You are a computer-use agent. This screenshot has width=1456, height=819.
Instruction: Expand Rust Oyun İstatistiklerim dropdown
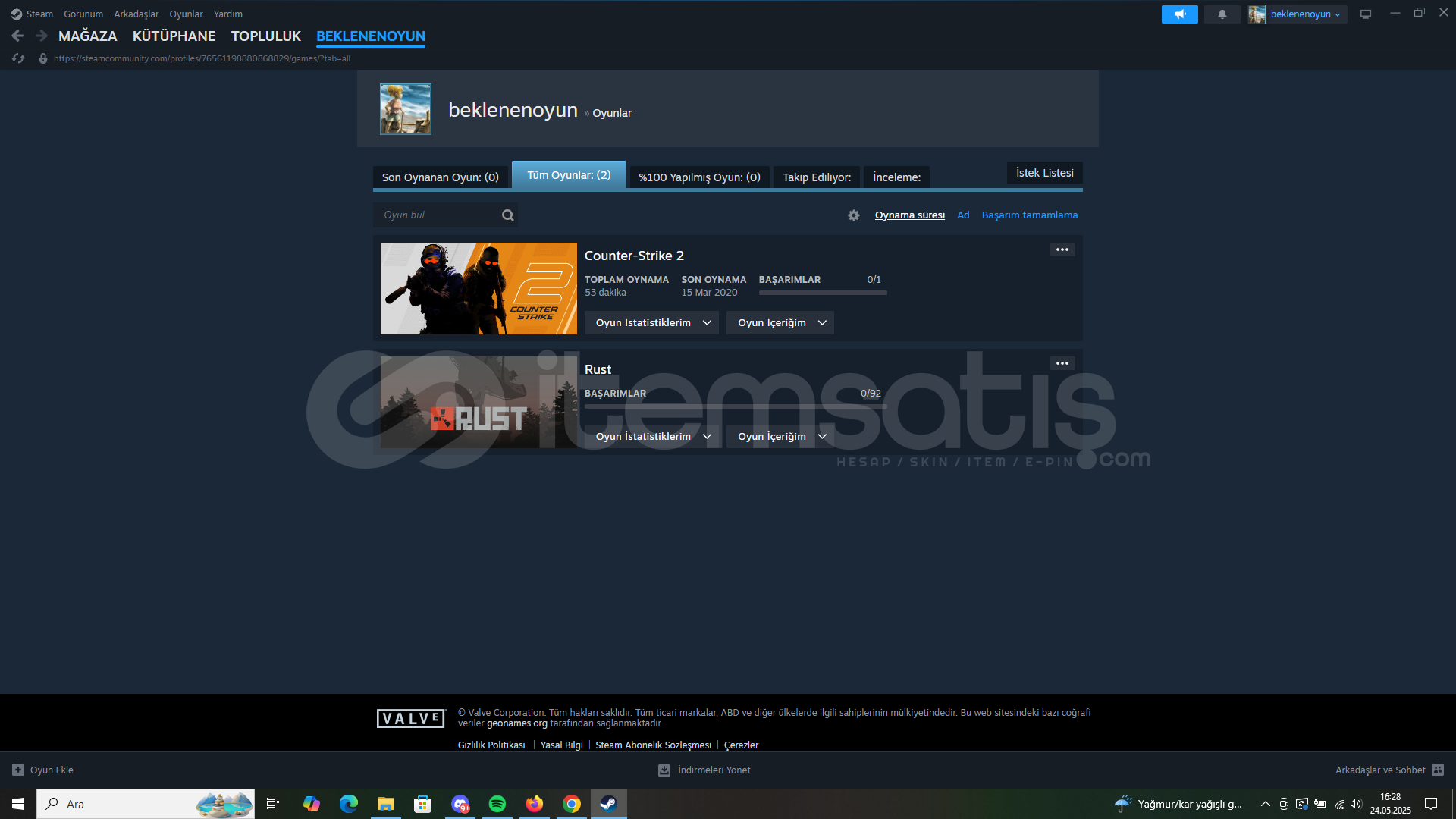tap(651, 437)
